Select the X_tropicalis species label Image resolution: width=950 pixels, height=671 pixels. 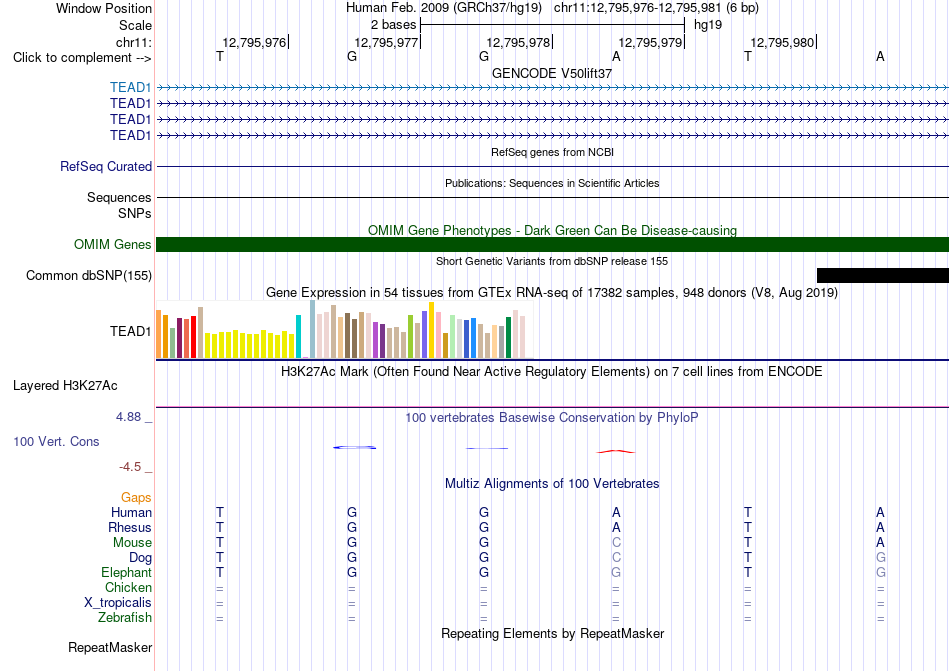pyautogui.click(x=118, y=603)
